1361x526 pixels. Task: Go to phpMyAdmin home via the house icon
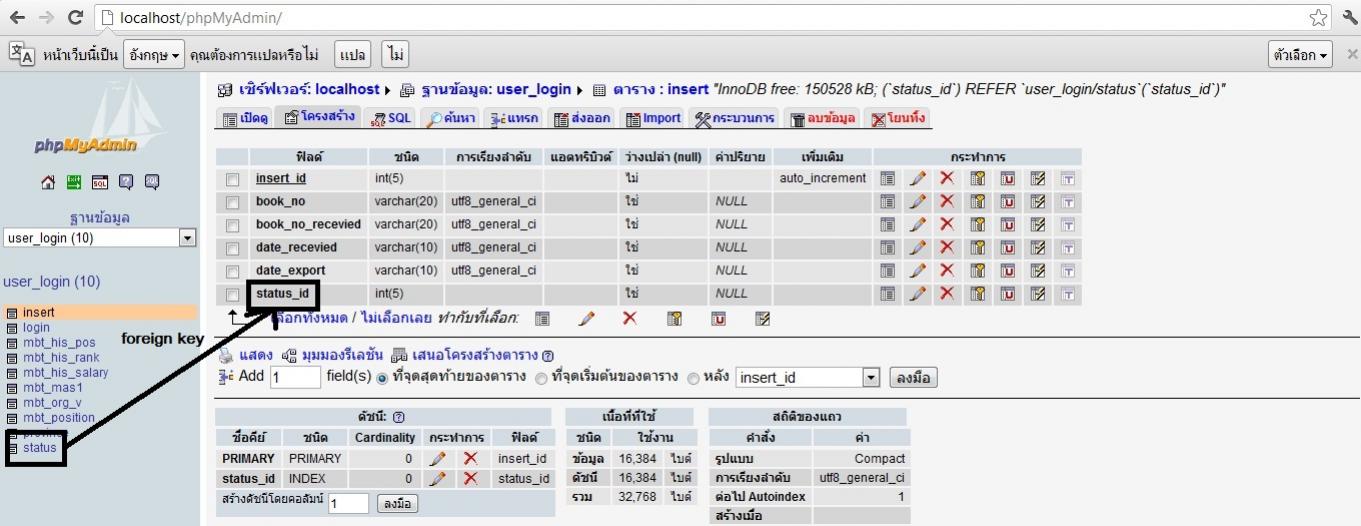point(48,183)
